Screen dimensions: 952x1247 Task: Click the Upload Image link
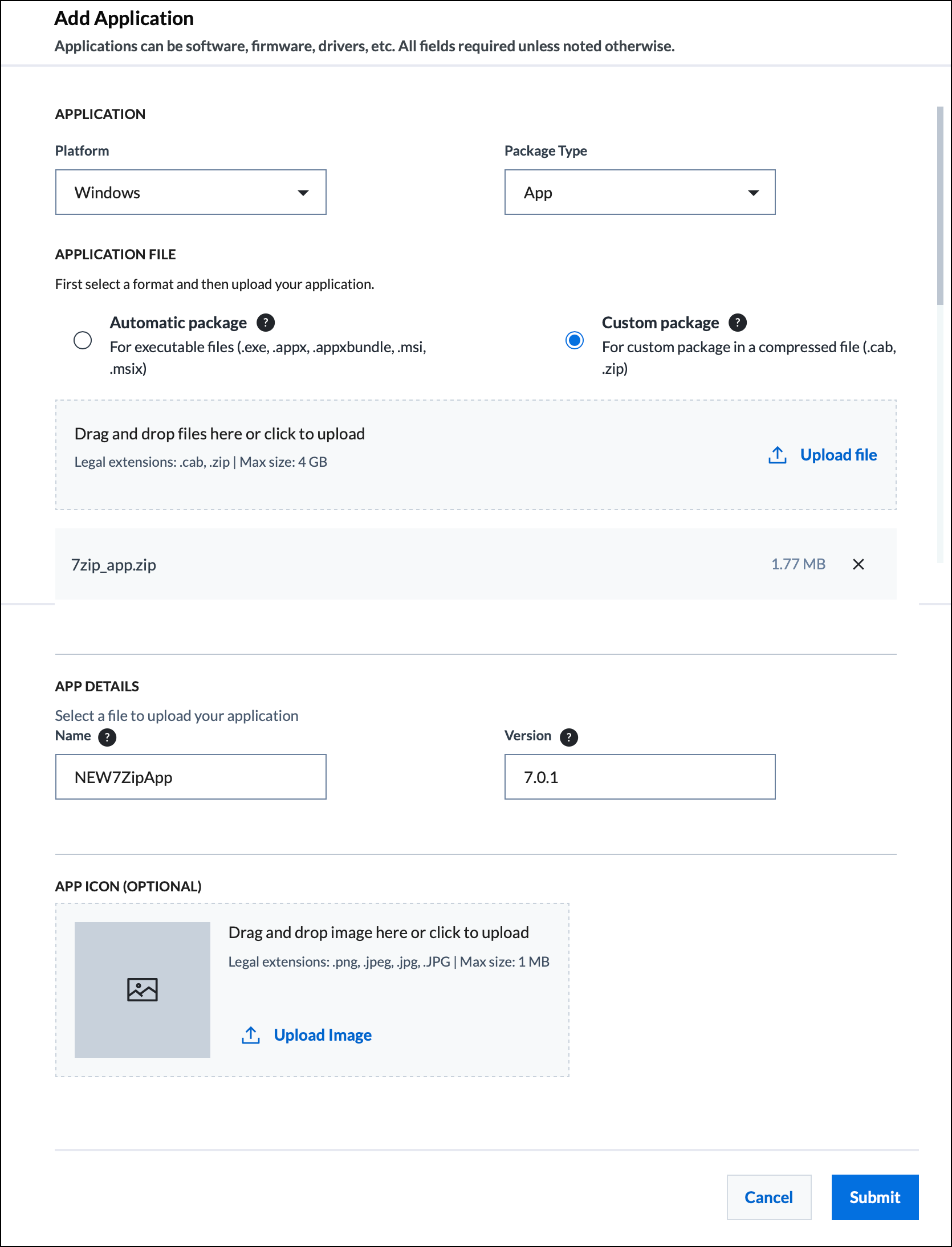(x=323, y=1035)
